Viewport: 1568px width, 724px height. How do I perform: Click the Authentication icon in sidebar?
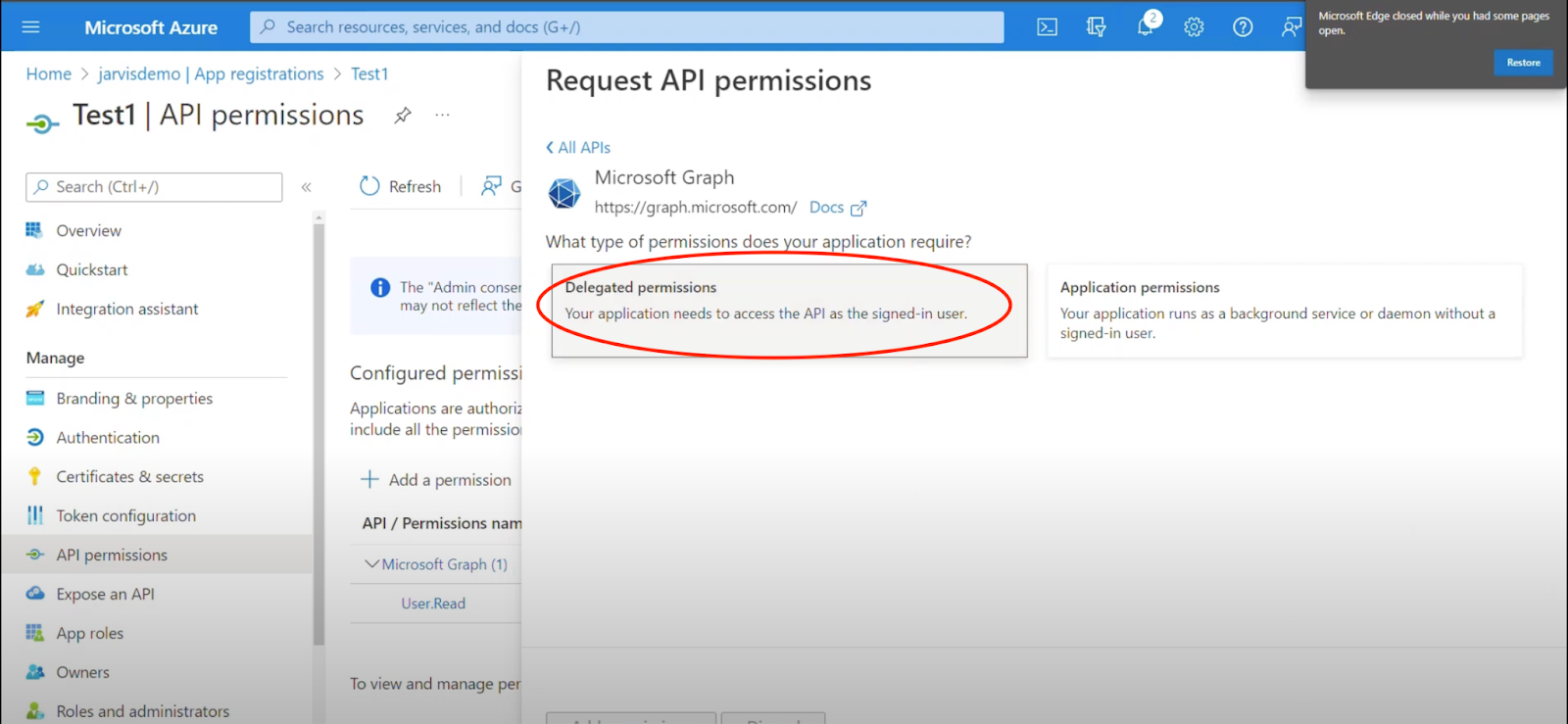[34, 437]
